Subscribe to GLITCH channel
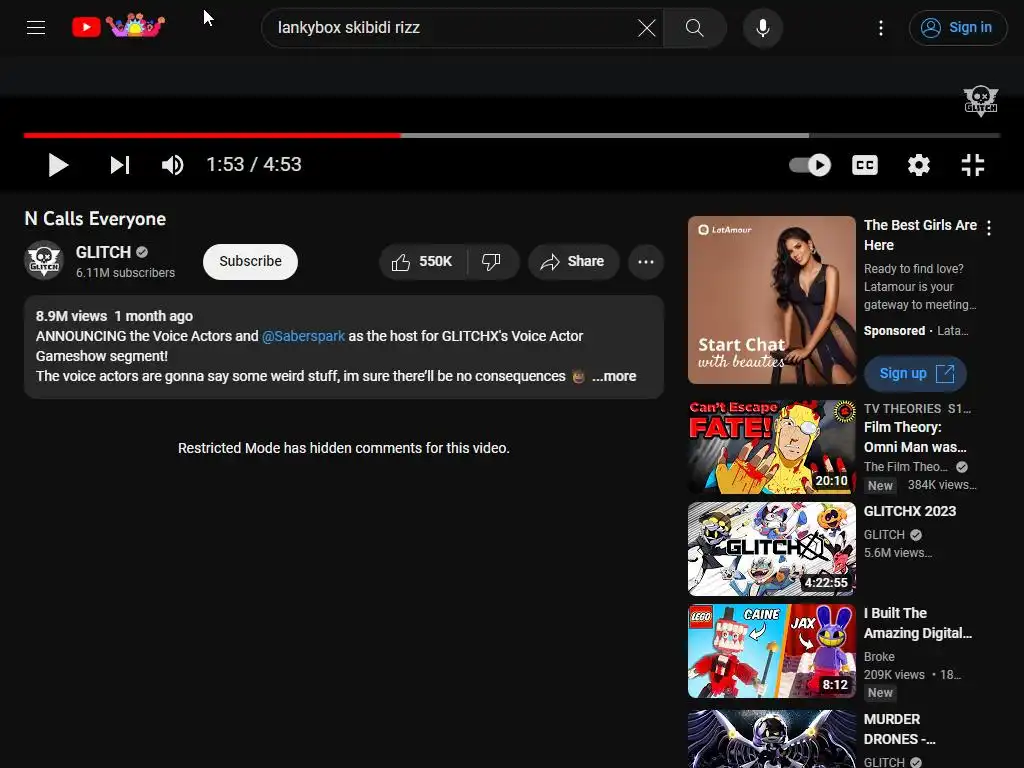Screen dimensions: 1024x768 coord(250,261)
